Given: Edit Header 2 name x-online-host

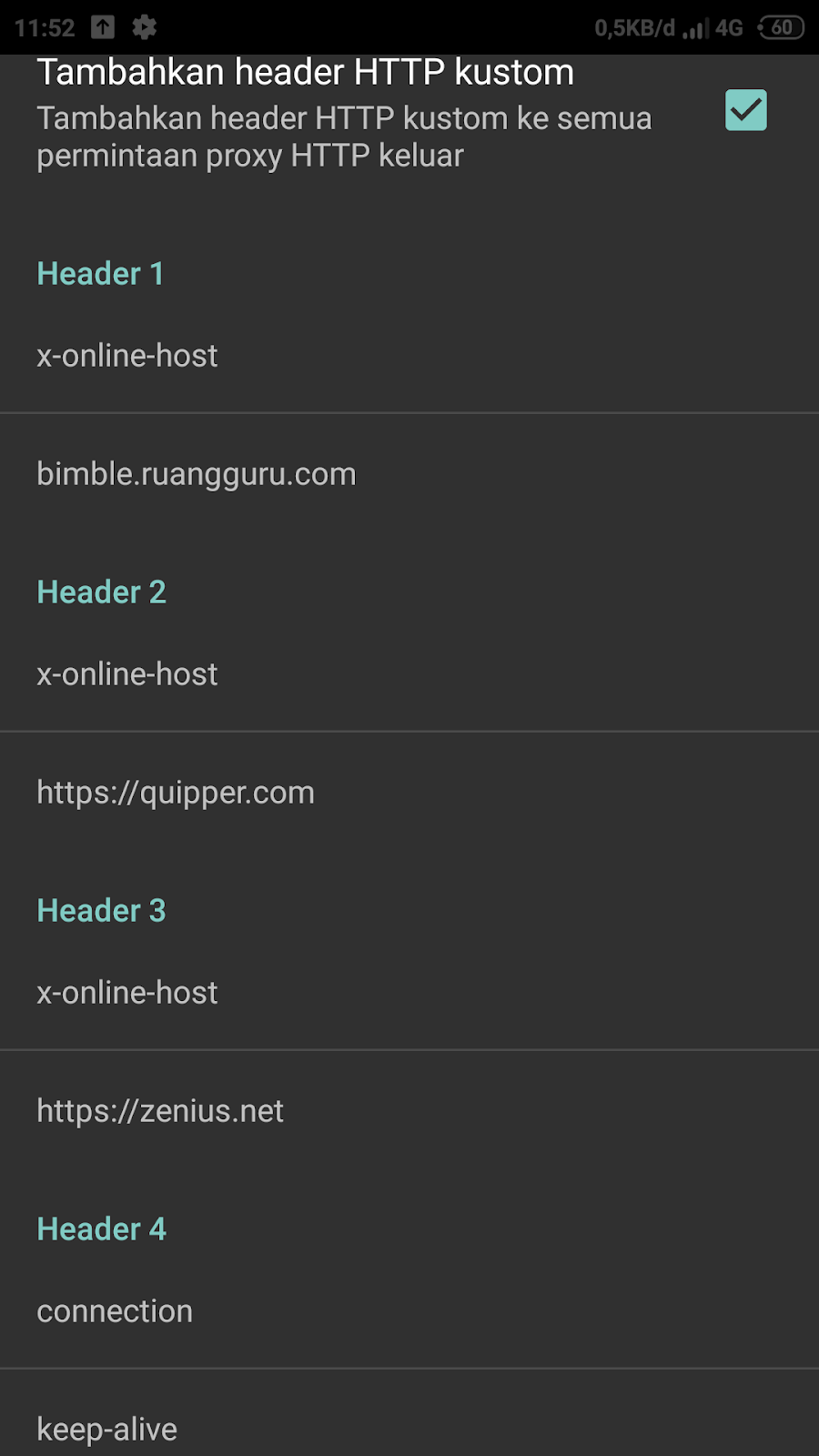Looking at the screenshot, I should tap(409, 674).
